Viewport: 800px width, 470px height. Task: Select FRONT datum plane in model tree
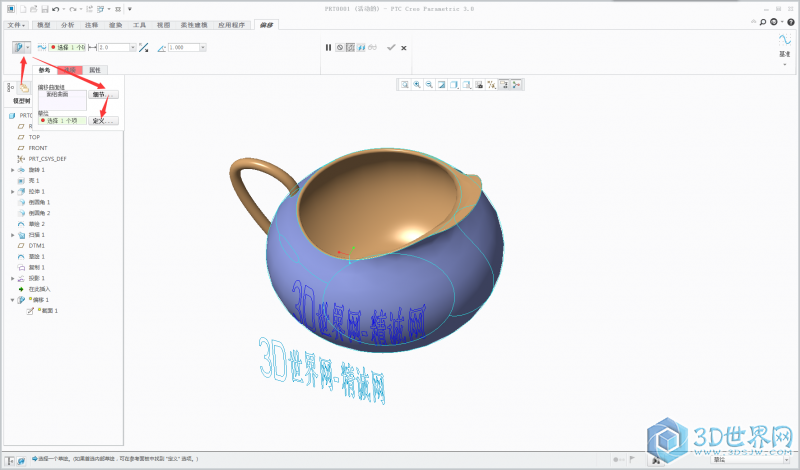click(38, 148)
